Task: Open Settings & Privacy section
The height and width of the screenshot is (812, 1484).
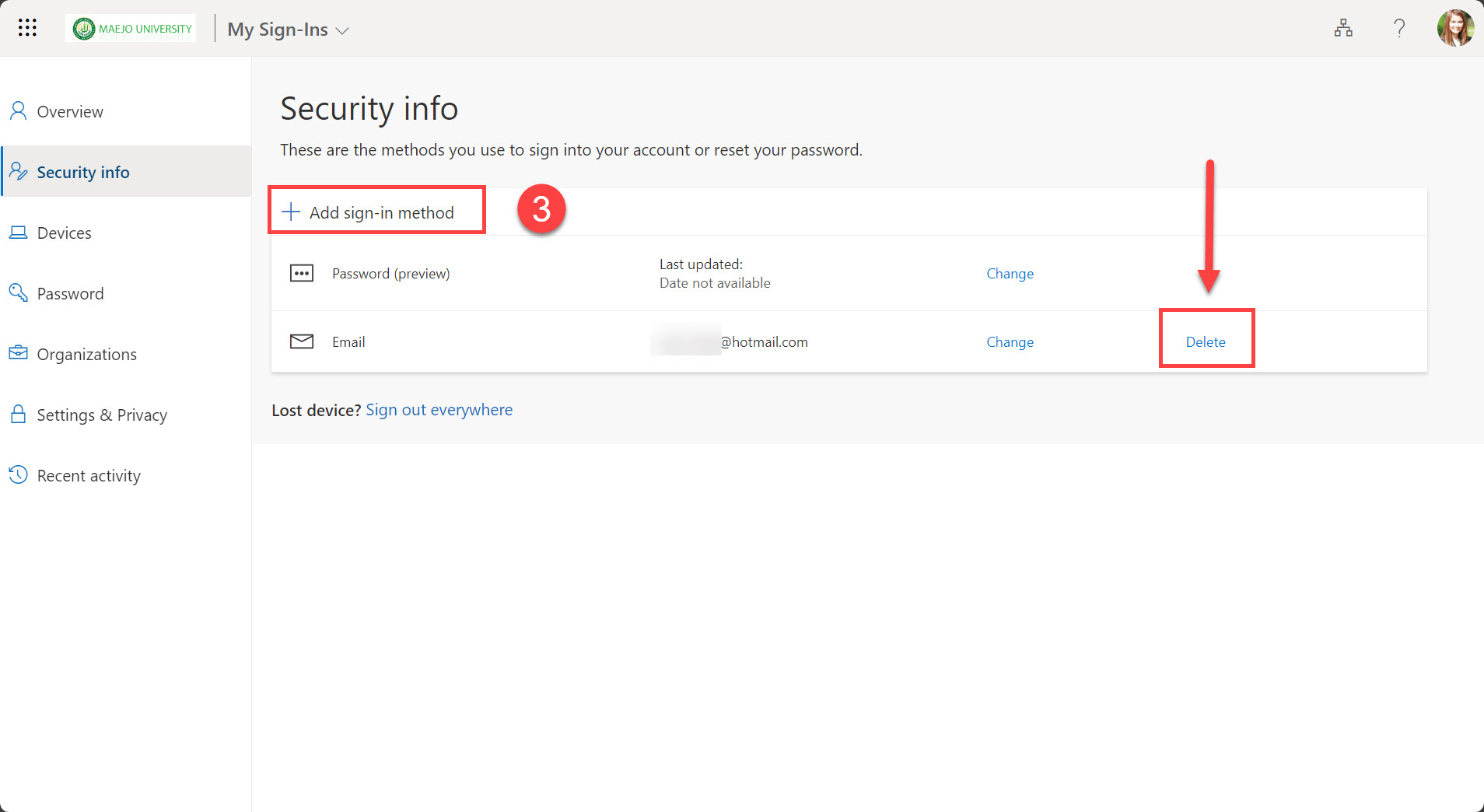Action: click(x=102, y=415)
